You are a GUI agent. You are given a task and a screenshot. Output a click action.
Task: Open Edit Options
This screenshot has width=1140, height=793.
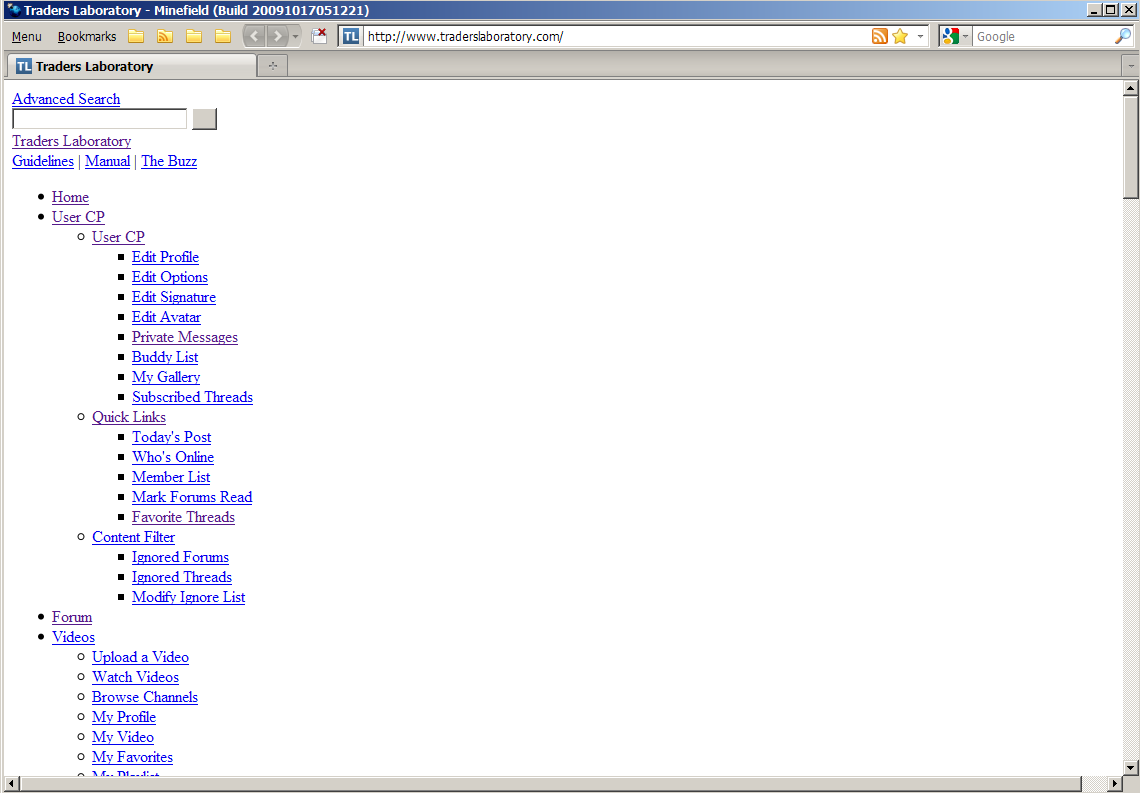coord(170,277)
